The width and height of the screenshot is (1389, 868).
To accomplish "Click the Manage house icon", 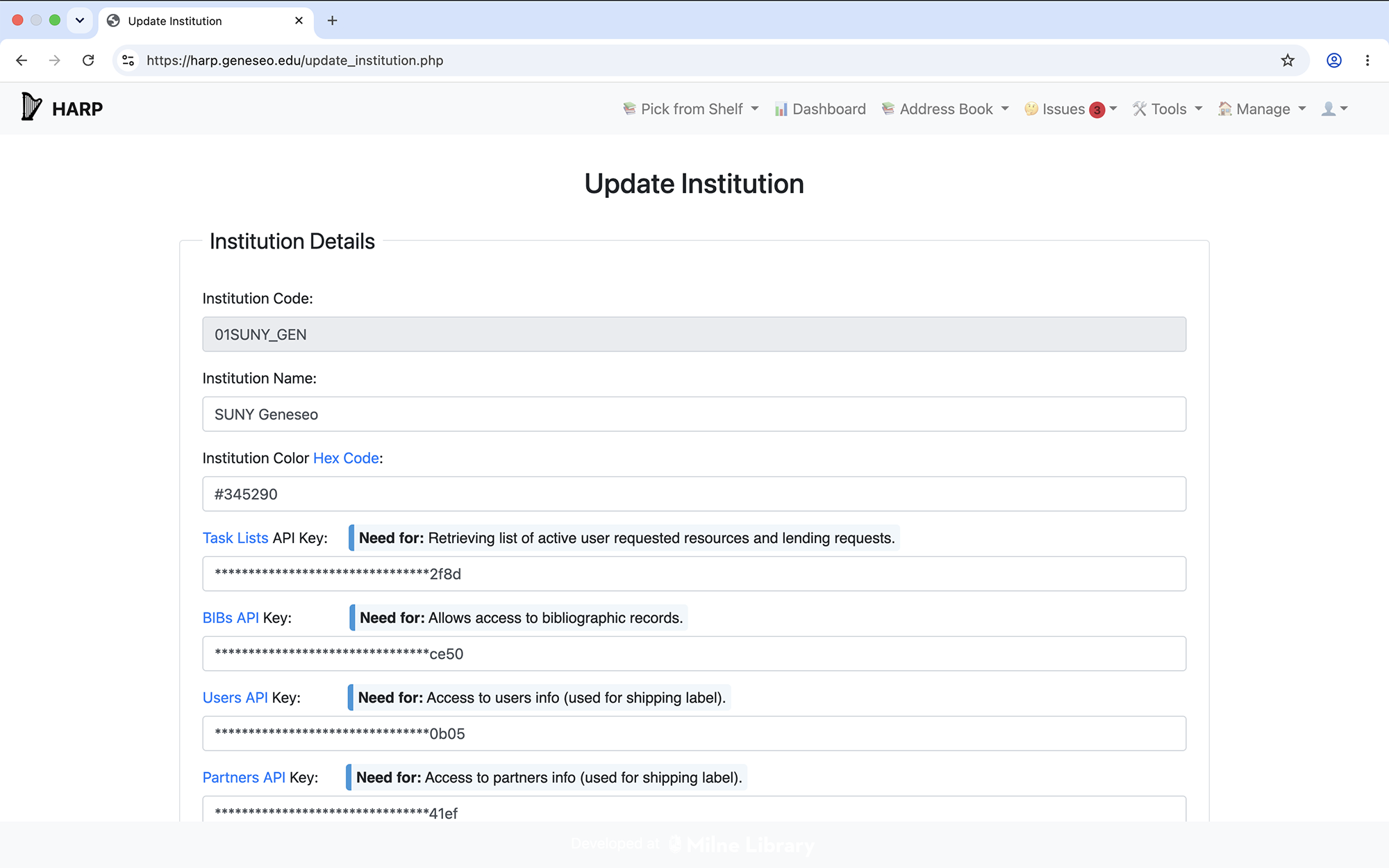I will 1225,109.
